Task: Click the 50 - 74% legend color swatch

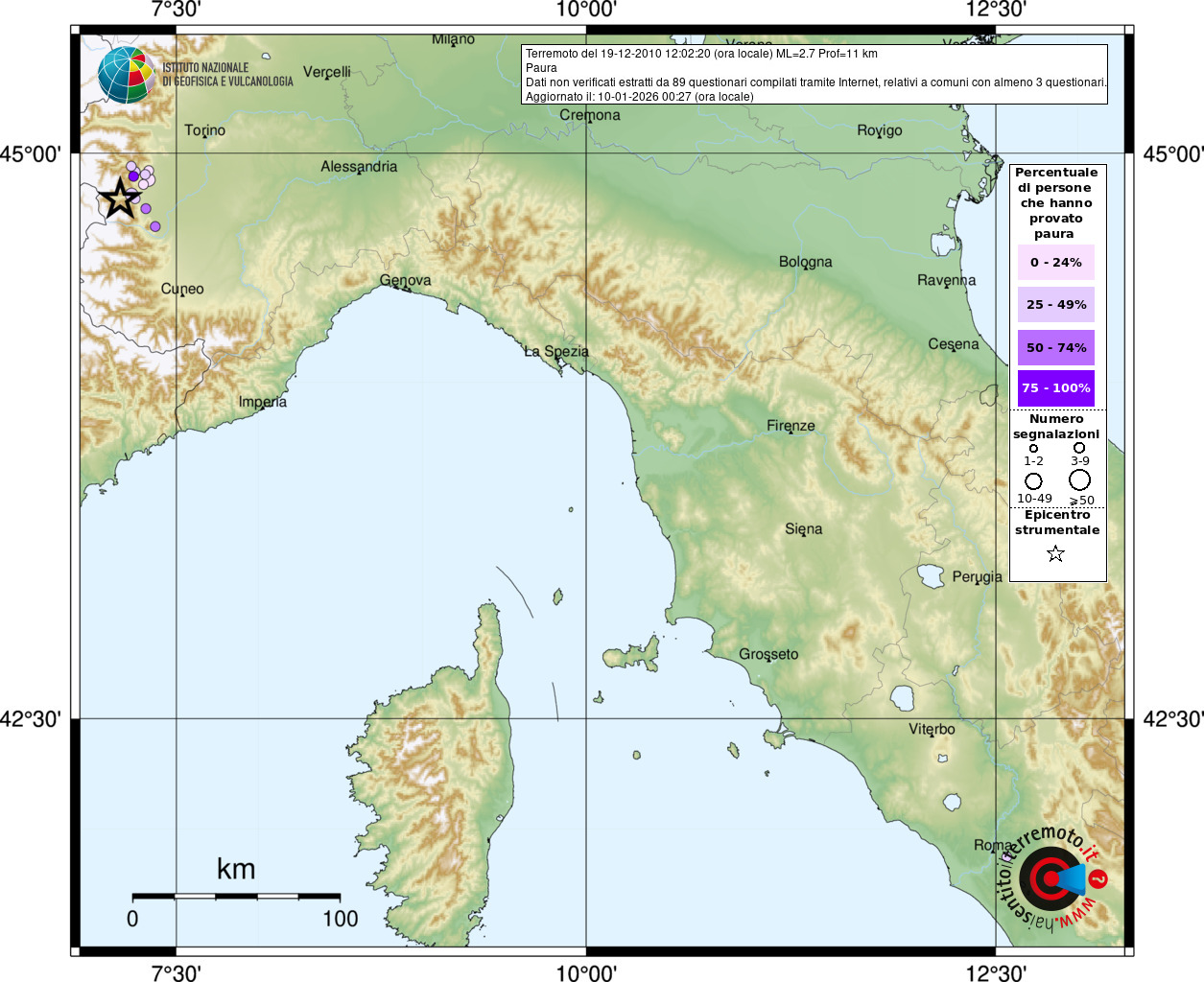Action: 1055,347
